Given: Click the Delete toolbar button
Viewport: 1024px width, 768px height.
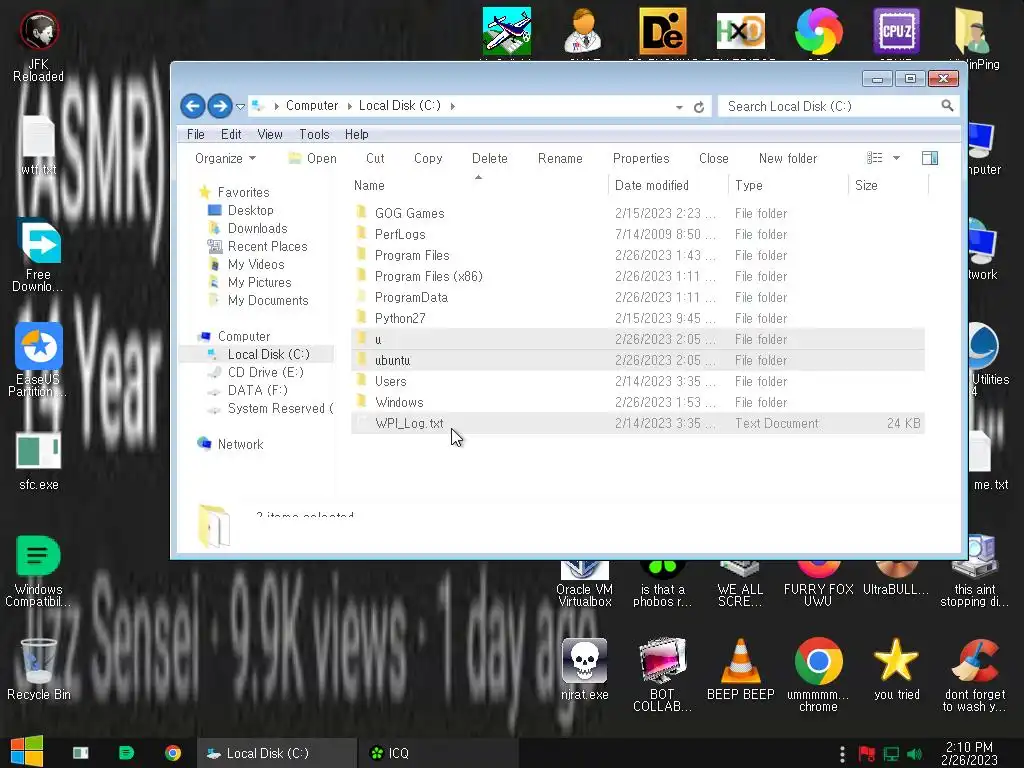Looking at the screenshot, I should [489, 159].
